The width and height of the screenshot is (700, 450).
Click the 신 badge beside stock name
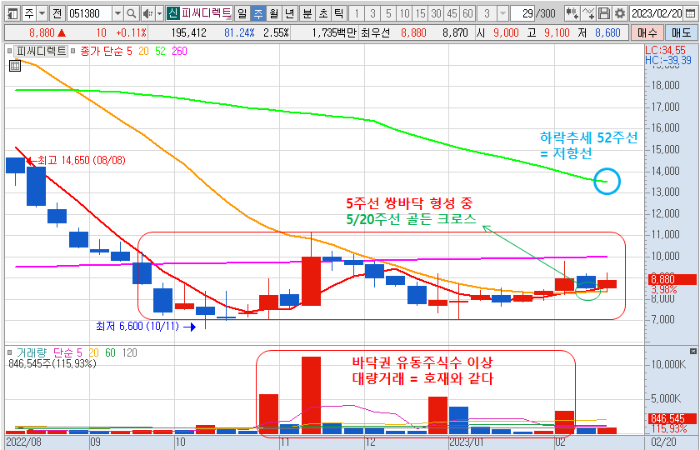[x=173, y=13]
